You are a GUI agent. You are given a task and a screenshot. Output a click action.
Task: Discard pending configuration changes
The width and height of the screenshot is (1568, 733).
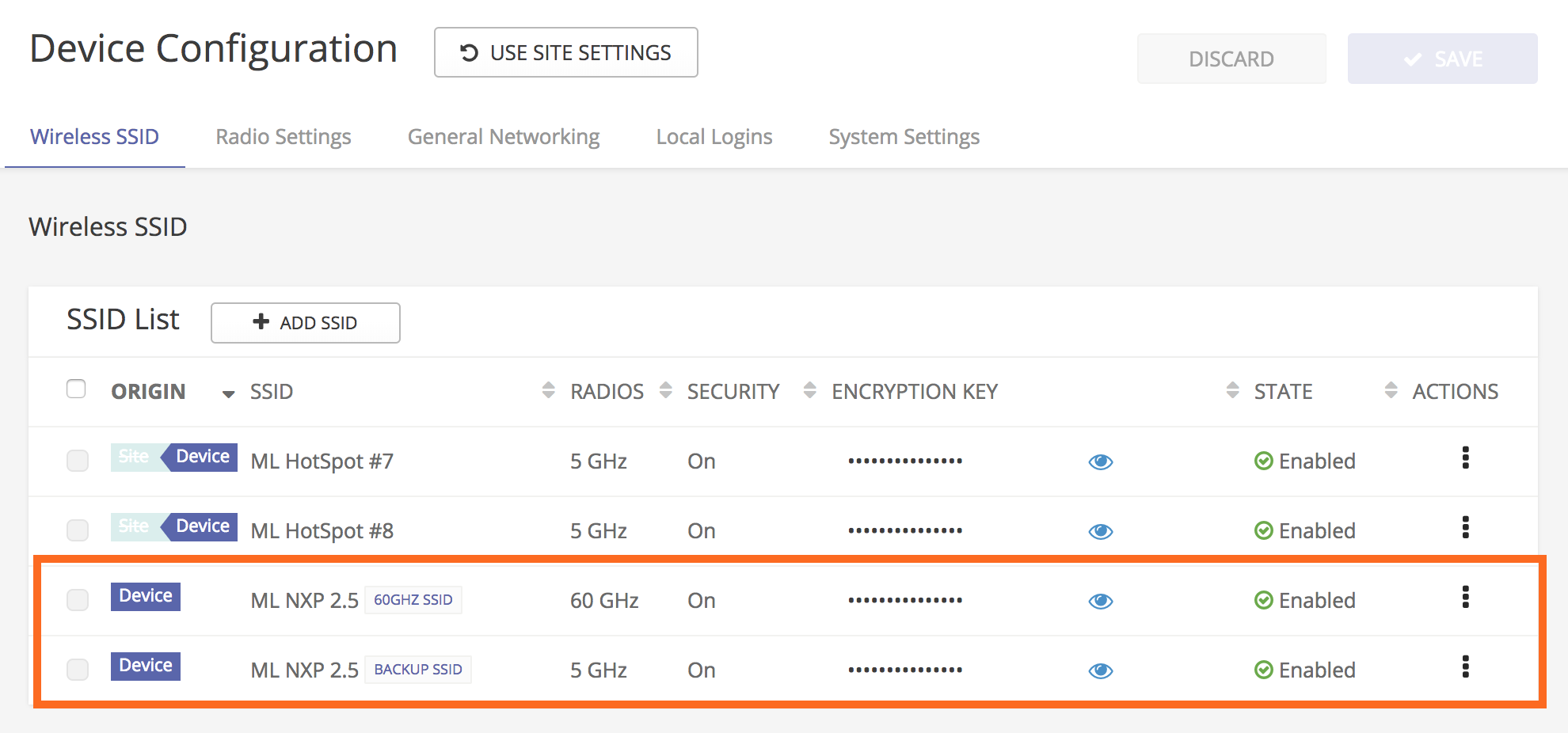coord(1231,58)
